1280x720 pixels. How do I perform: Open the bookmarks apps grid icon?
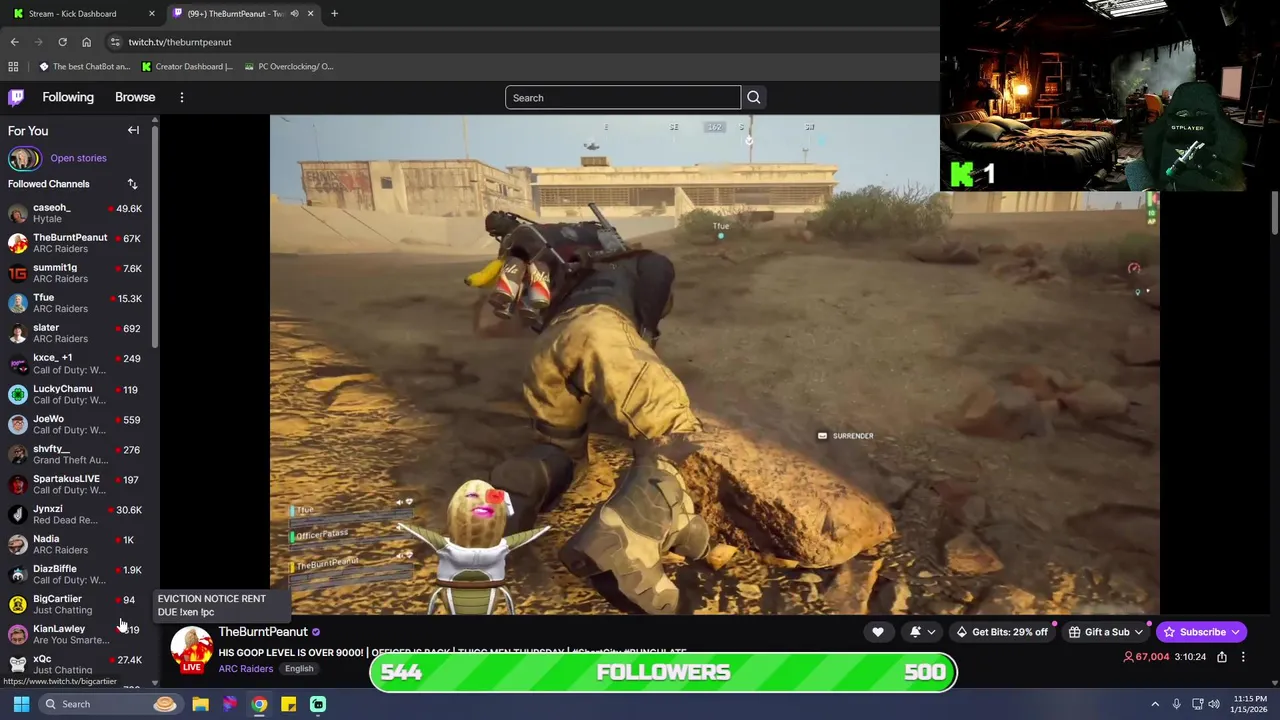(13, 67)
